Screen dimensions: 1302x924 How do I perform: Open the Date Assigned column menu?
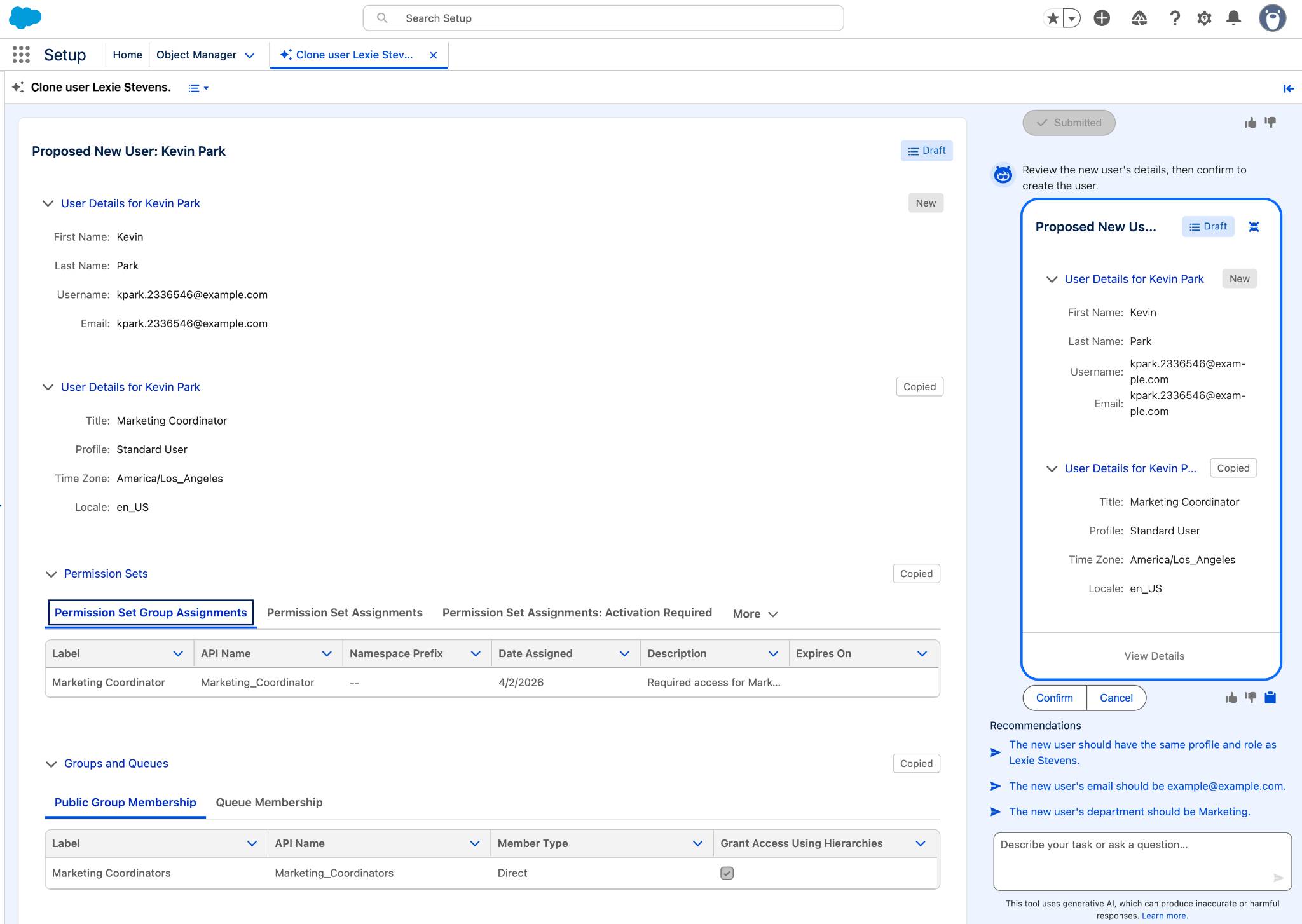624,653
